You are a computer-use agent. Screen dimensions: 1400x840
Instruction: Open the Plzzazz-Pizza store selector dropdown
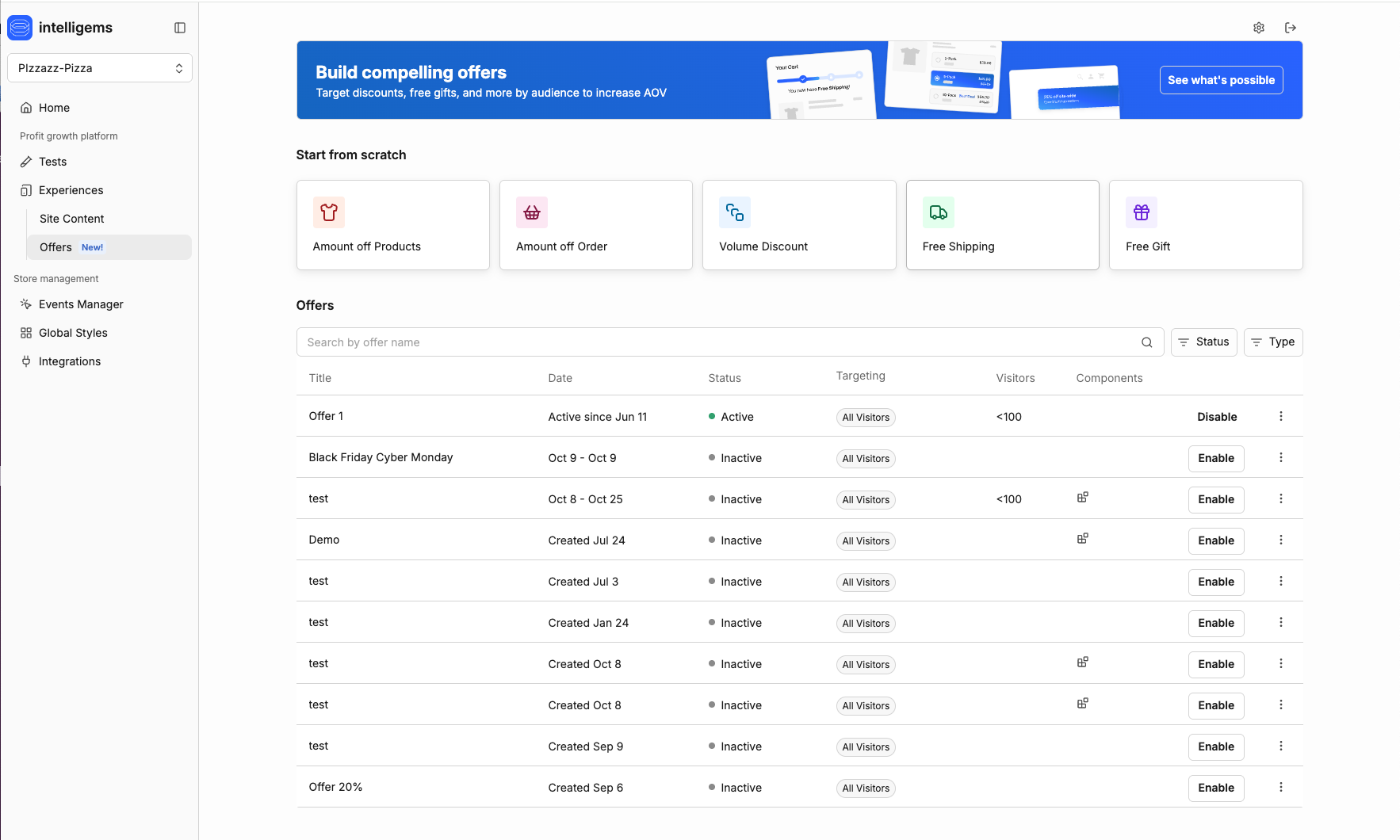click(x=100, y=68)
